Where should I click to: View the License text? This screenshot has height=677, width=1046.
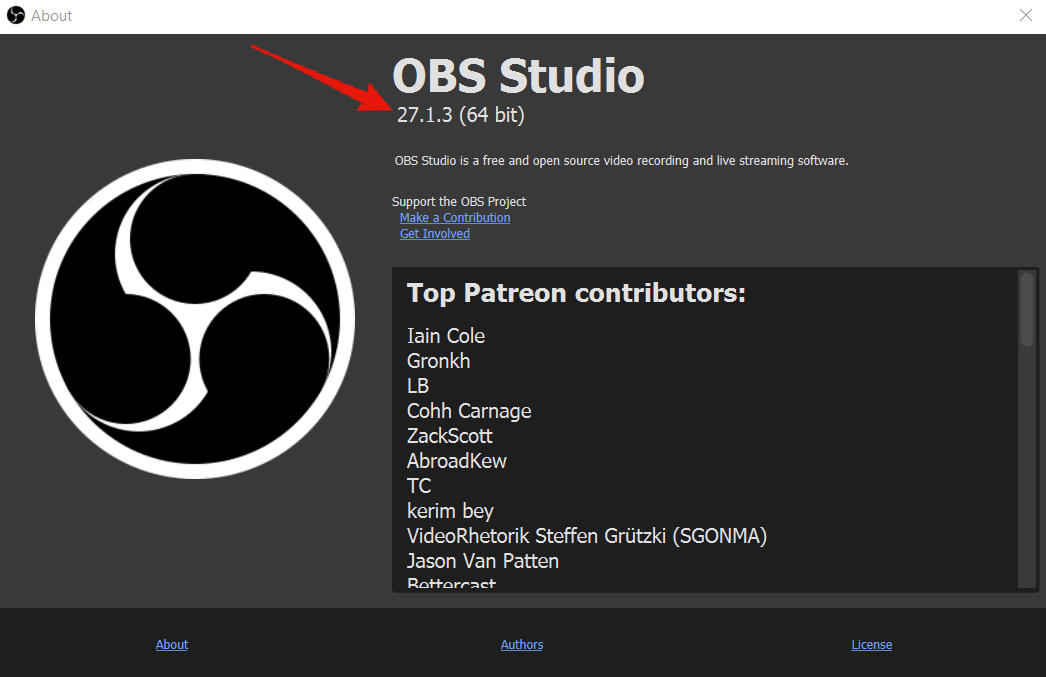(871, 644)
